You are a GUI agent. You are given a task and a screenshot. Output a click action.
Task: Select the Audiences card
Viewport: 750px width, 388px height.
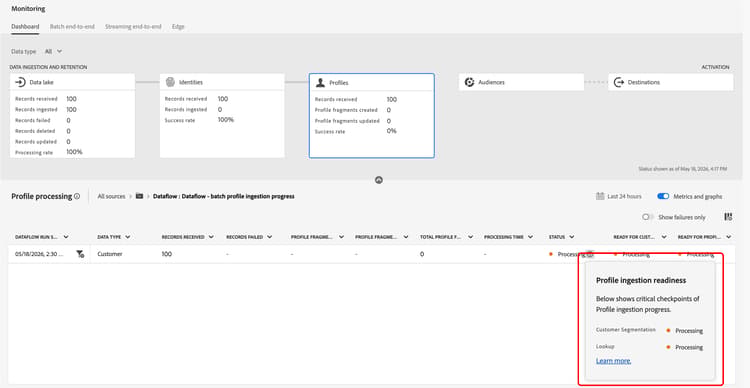click(x=521, y=82)
